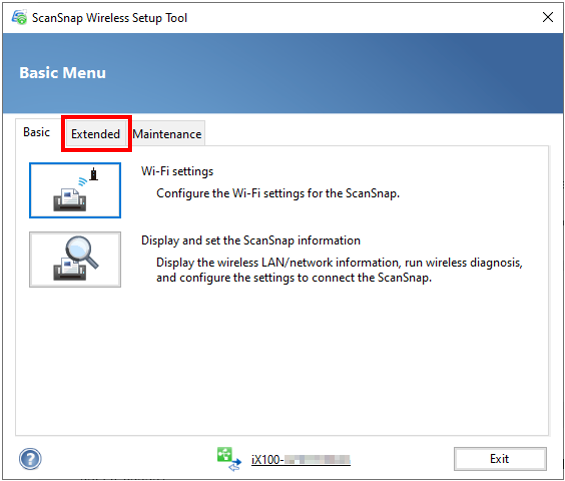The height and width of the screenshot is (481, 565).
Task: Exit the setup tool with Exit button
Action: click(x=500, y=459)
